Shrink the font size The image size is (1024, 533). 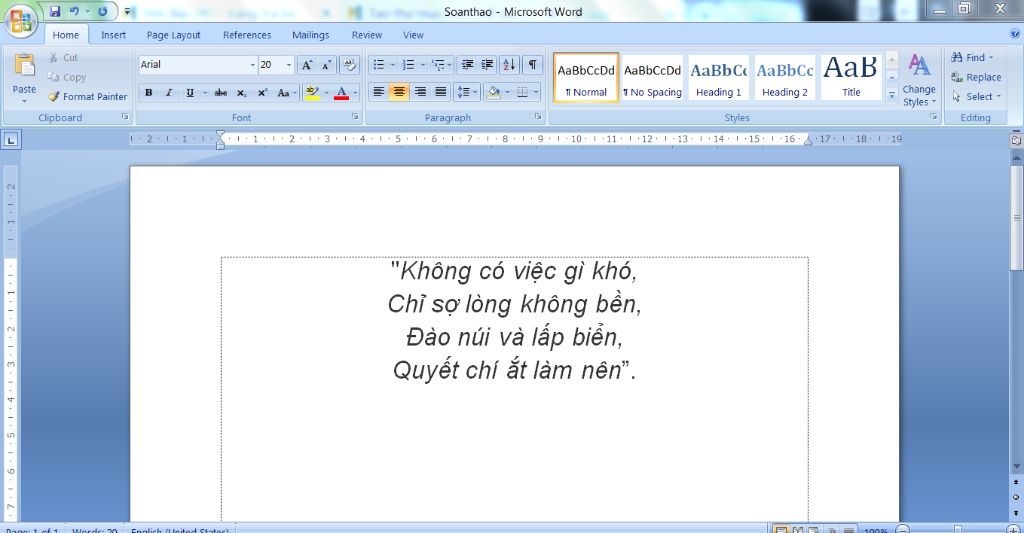(327, 65)
